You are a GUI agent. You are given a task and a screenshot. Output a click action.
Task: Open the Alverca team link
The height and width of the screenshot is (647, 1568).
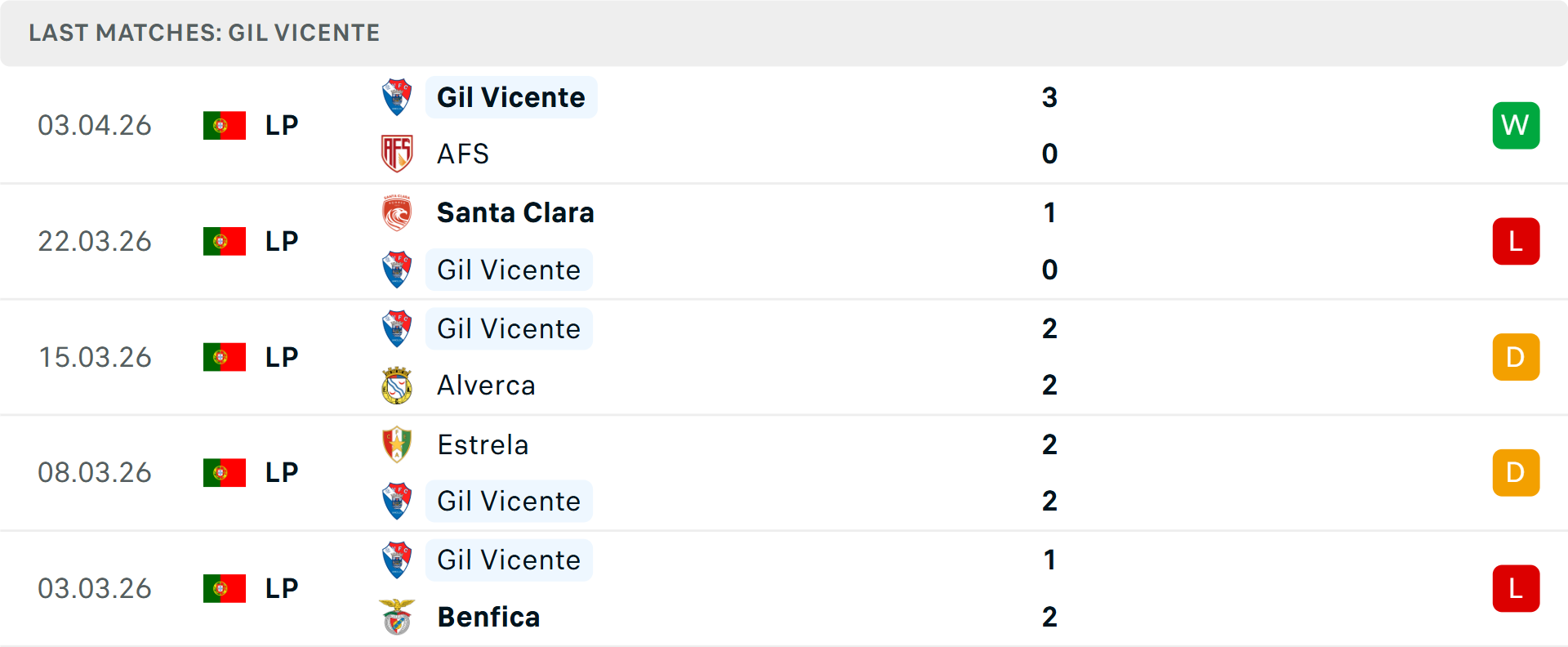coord(486,386)
